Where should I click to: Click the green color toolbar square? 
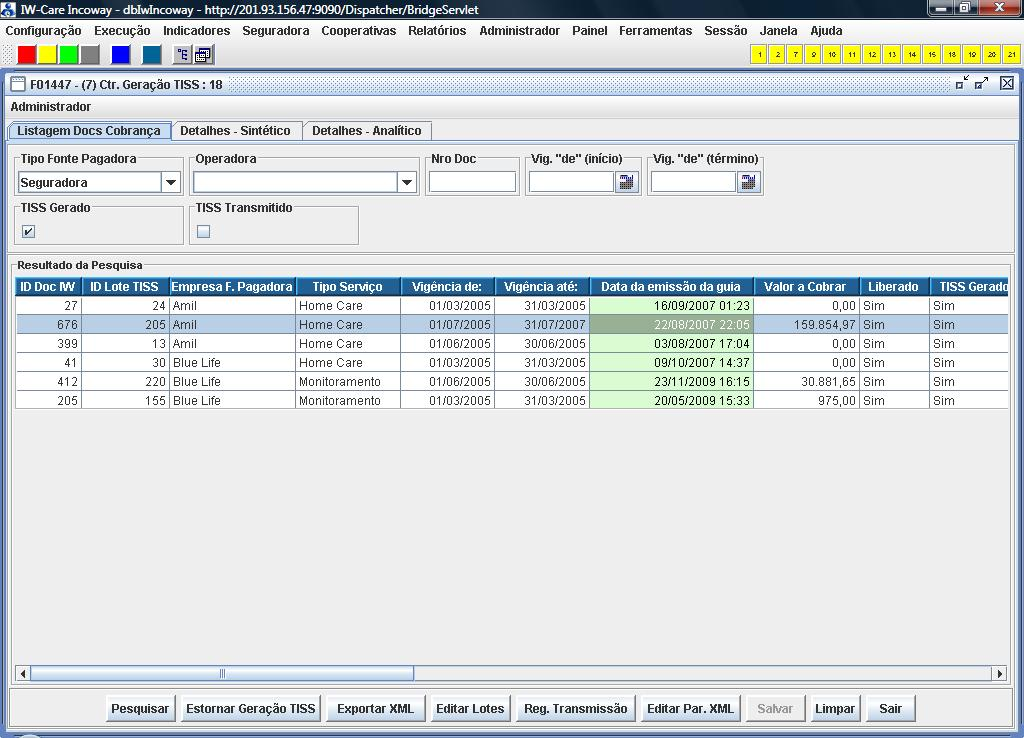click(x=69, y=55)
